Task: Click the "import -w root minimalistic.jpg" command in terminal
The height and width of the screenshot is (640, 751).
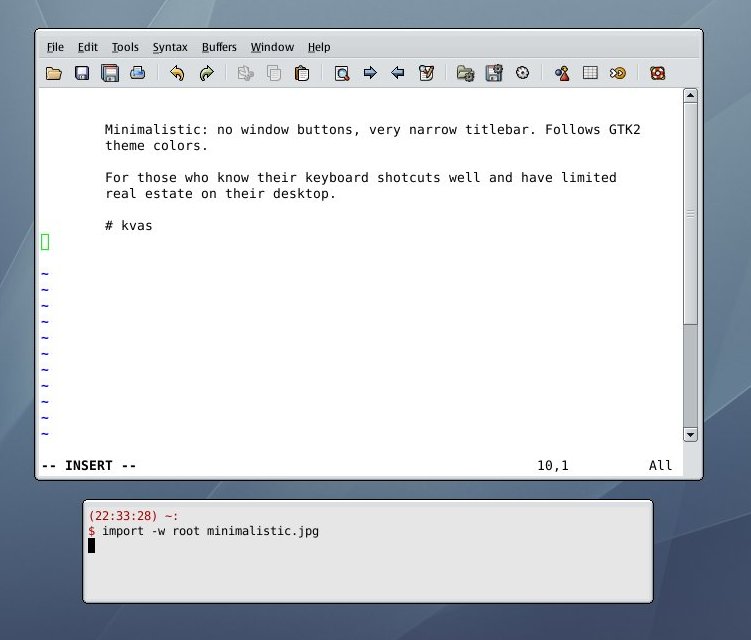Action: [210, 531]
